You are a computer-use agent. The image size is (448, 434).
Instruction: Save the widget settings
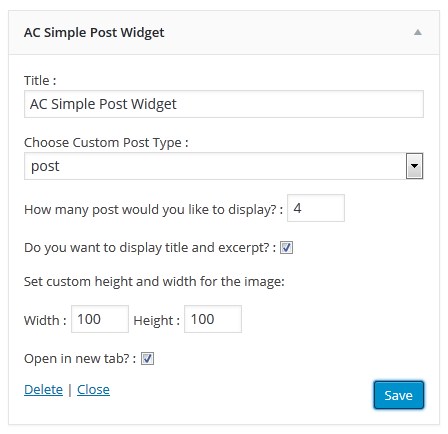[x=399, y=395]
